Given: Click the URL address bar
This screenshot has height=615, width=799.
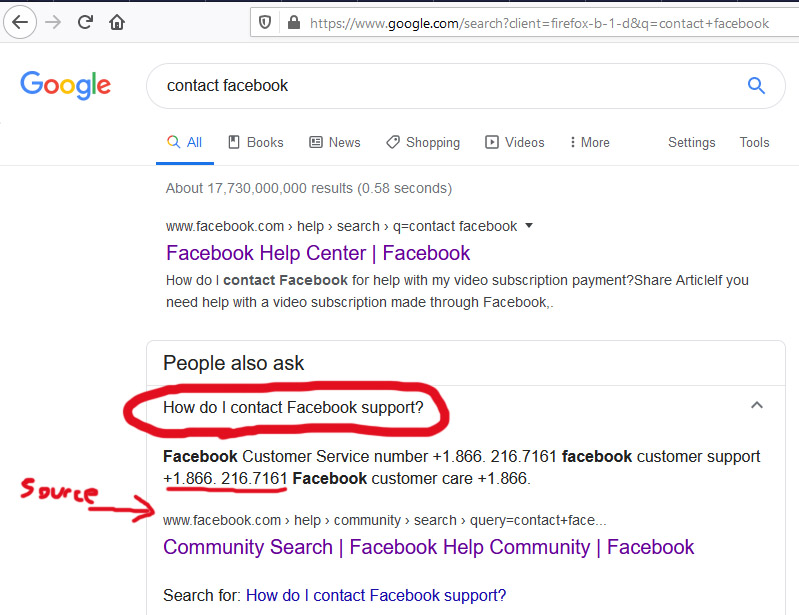Looking at the screenshot, I should click(x=525, y=23).
